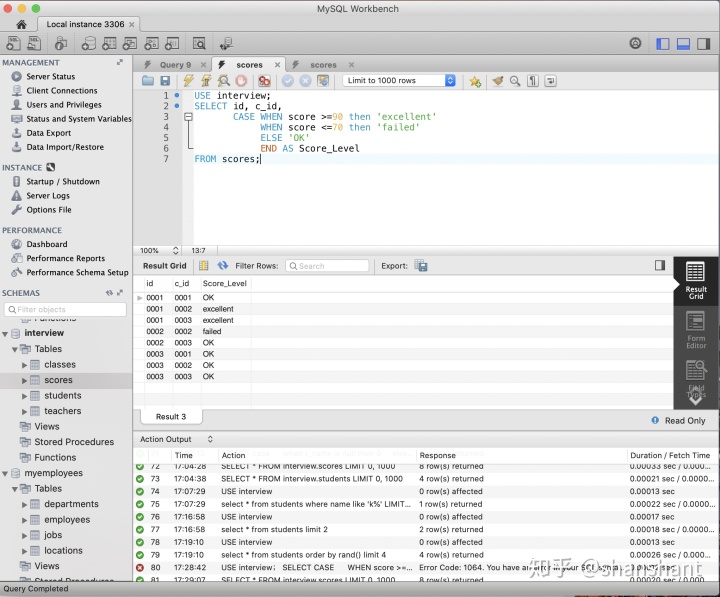Beautify the SQL query
Image resolution: width=720 pixels, height=597 pixels.
(498, 81)
